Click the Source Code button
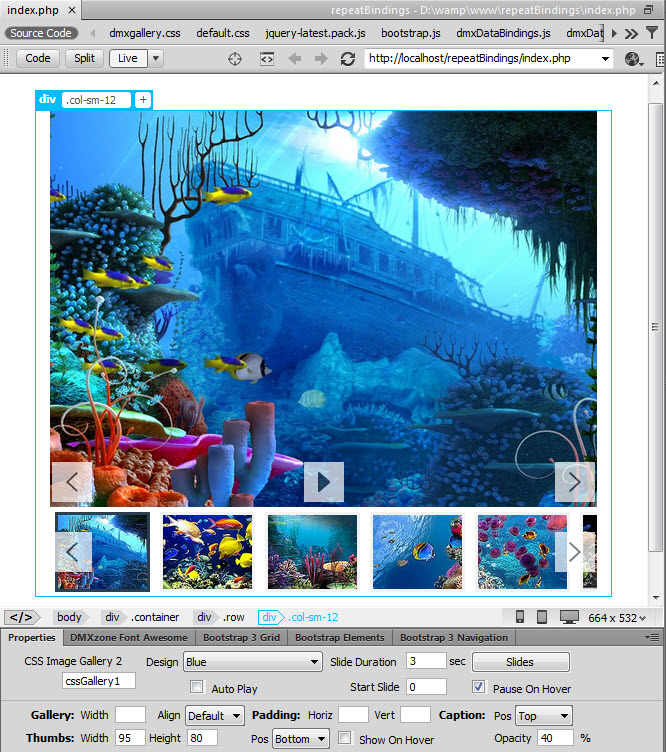Viewport: 666px width, 752px height. pyautogui.click(x=41, y=33)
